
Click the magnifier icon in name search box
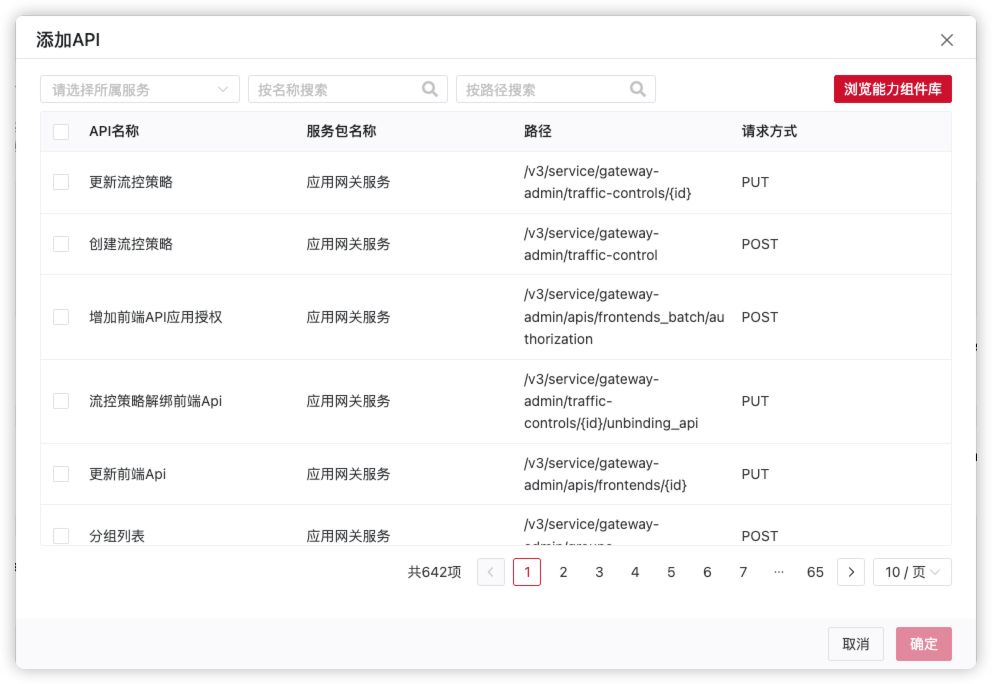[430, 88]
